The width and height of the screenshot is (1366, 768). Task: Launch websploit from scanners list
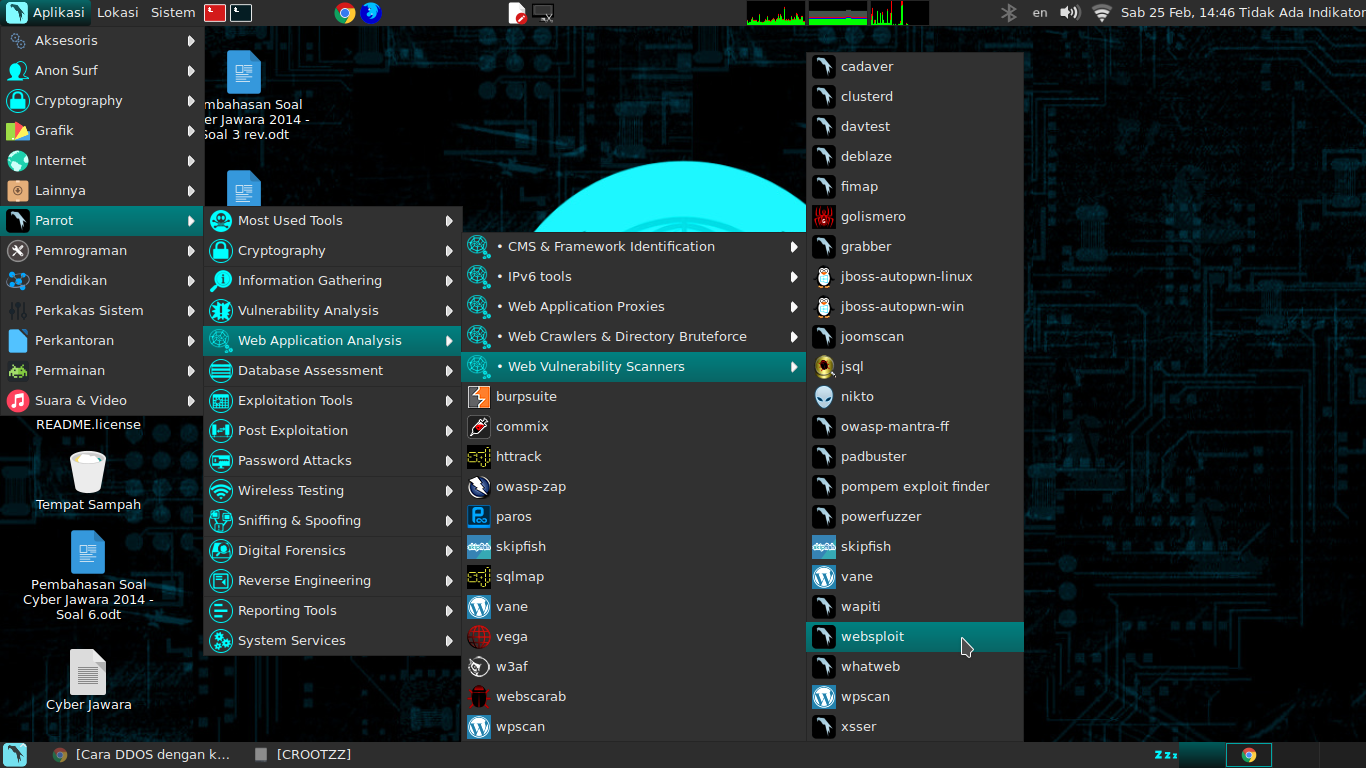(x=915, y=637)
